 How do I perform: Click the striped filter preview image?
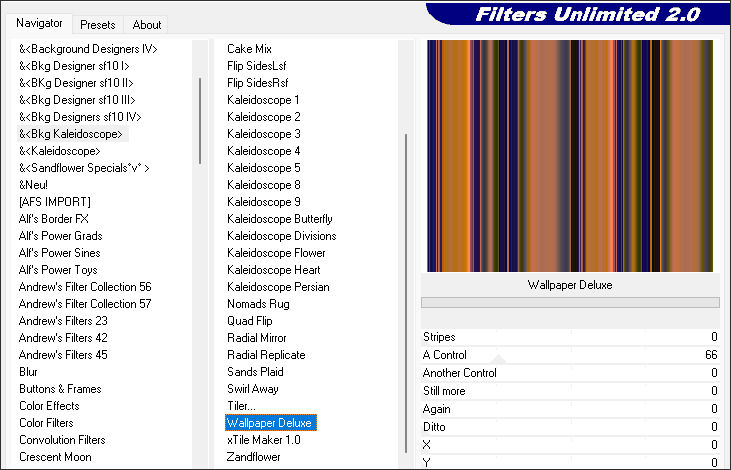(x=569, y=155)
